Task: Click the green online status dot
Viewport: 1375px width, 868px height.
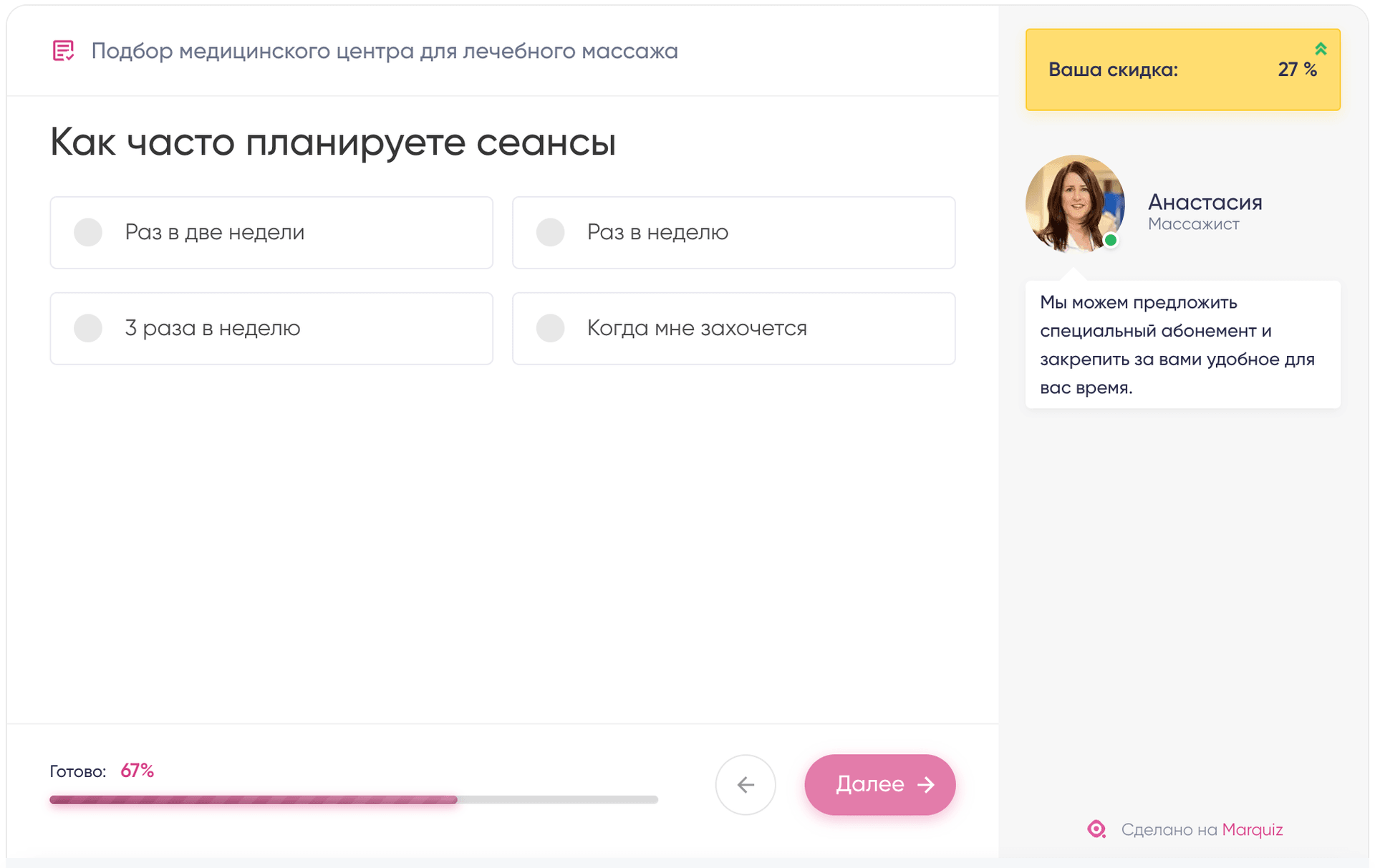Action: [x=1111, y=241]
